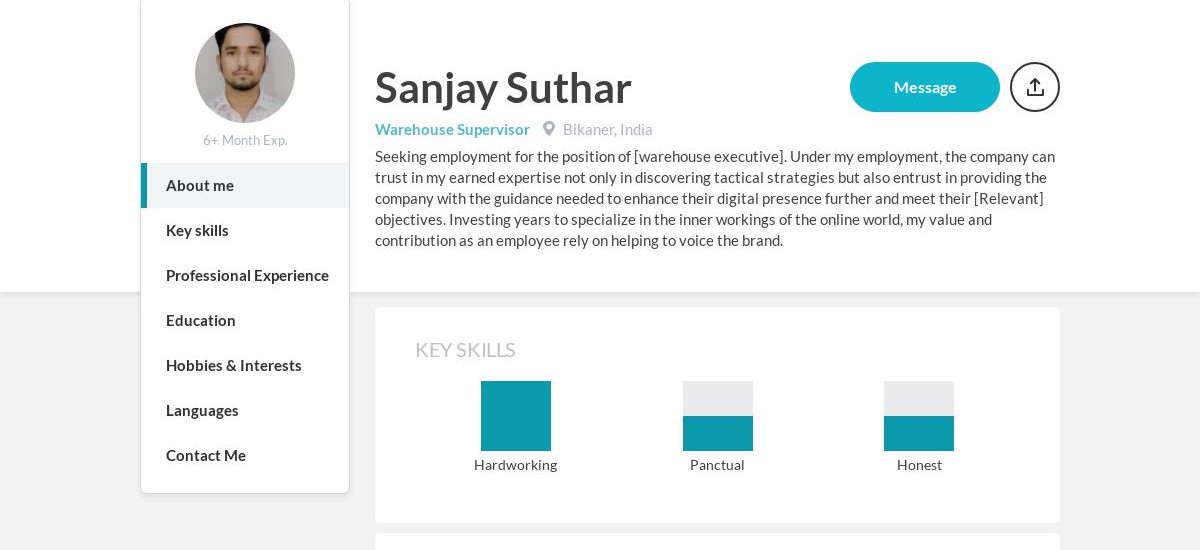Click the Warehouse Supervisor title link
The image size is (1200, 550).
click(x=452, y=129)
